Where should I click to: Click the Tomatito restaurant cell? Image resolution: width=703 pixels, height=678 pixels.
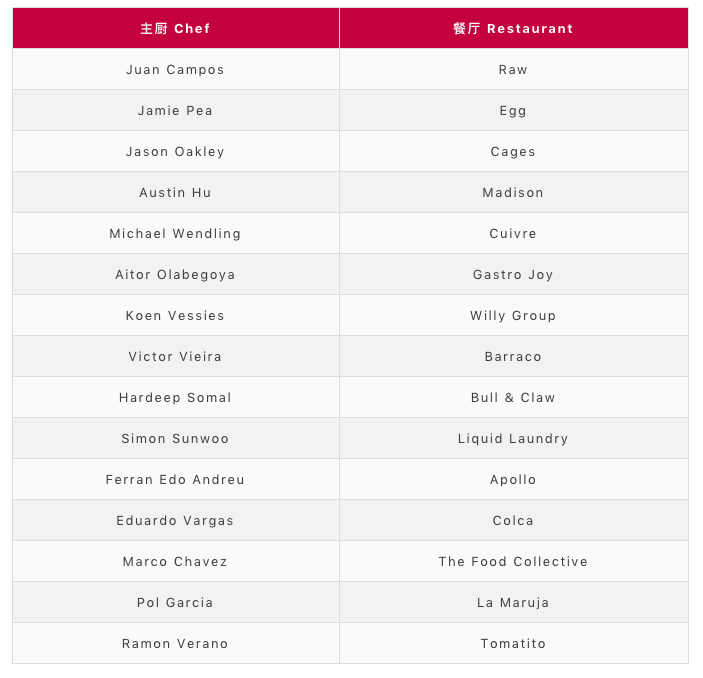coord(514,643)
